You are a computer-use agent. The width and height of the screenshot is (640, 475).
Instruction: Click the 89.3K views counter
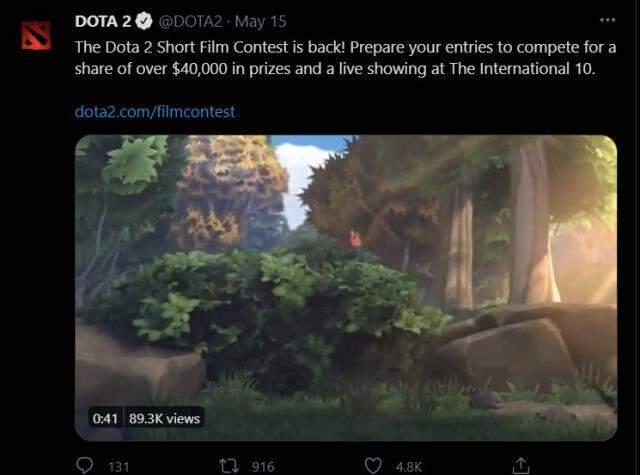pos(164,419)
